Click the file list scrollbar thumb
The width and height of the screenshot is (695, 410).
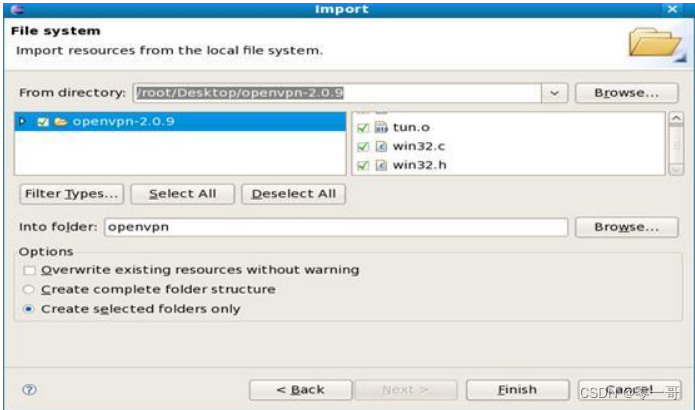click(676, 144)
